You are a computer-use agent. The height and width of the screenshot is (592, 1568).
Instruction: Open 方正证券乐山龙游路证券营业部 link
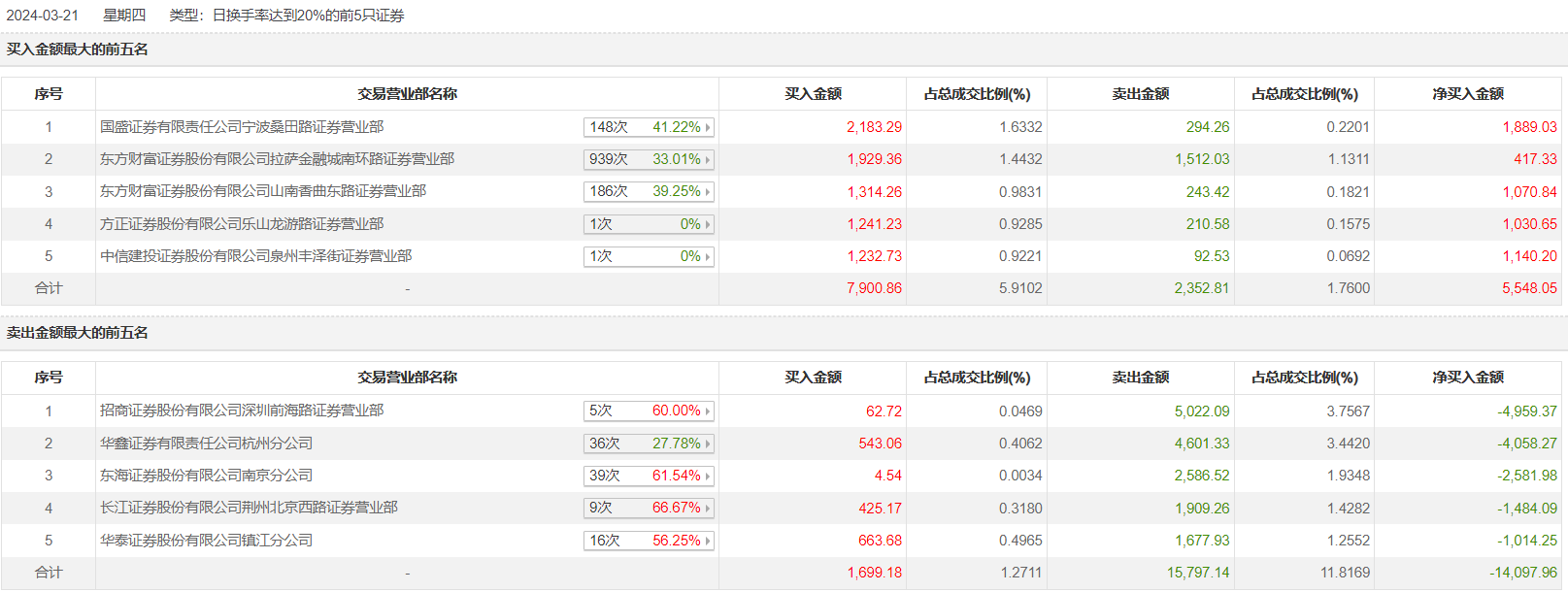point(242,224)
